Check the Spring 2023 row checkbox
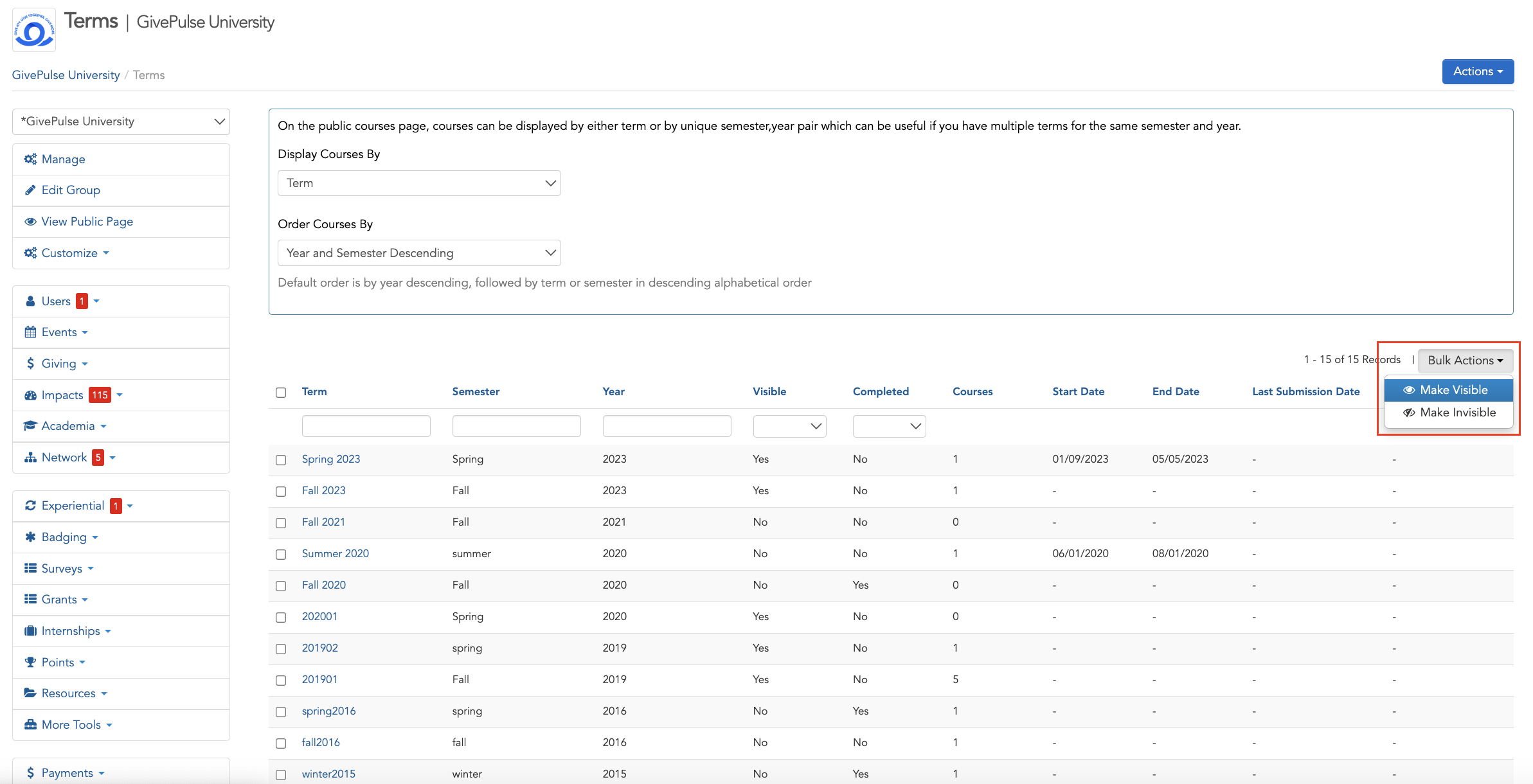 (x=281, y=460)
